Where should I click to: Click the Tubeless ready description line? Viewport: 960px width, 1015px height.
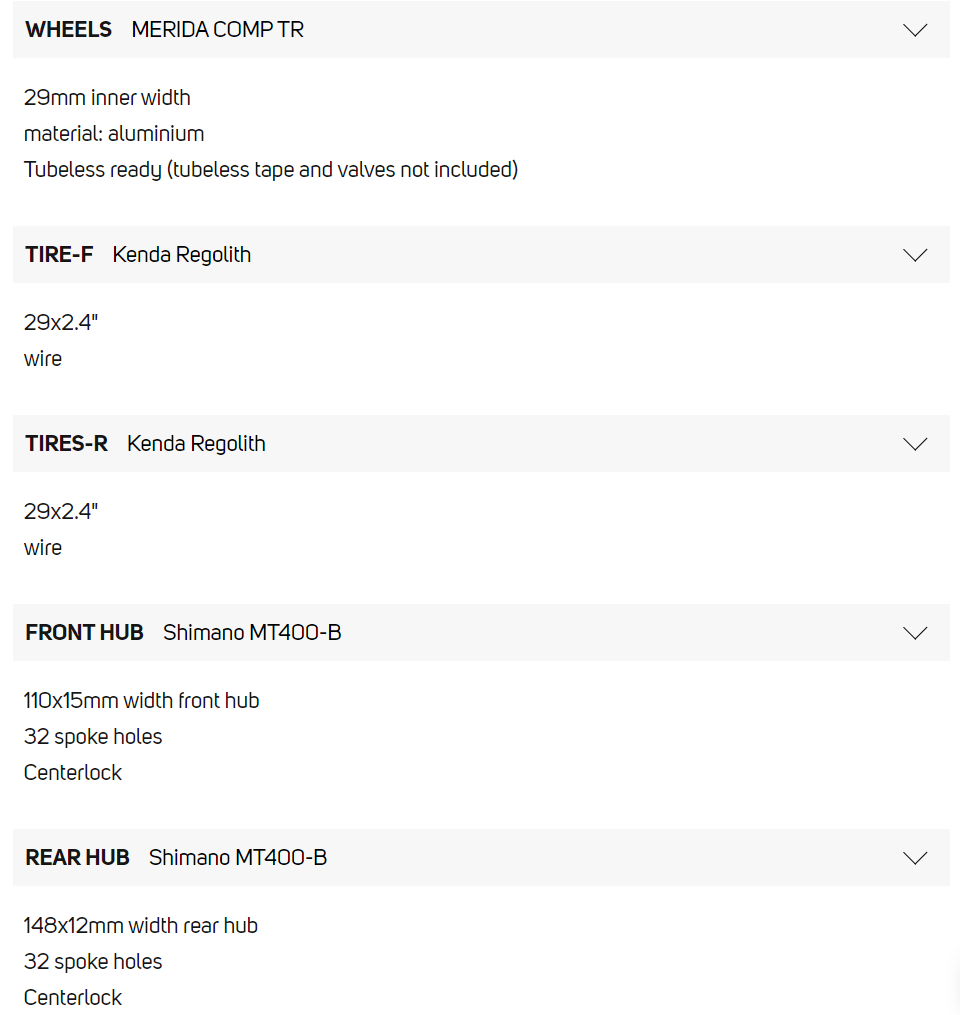coord(271,170)
